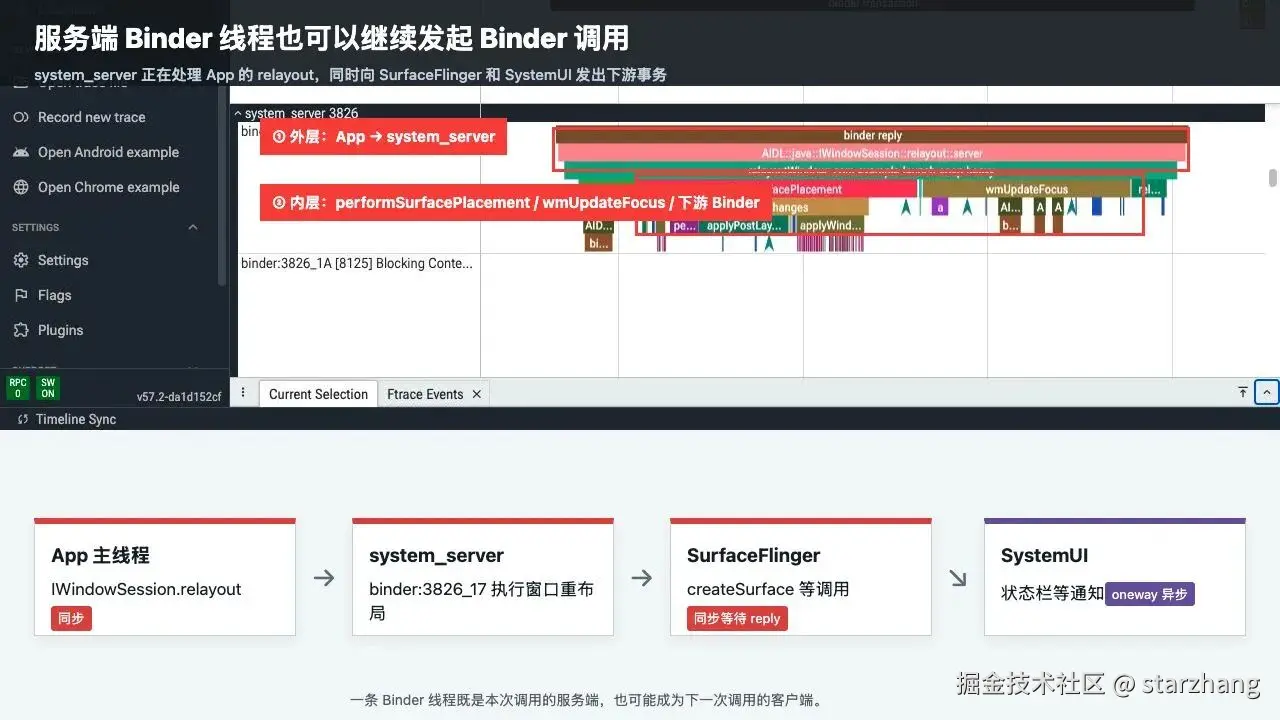Collapse the bottom details panel chevron
Image resolution: width=1280 pixels, height=720 pixels.
(1267, 392)
